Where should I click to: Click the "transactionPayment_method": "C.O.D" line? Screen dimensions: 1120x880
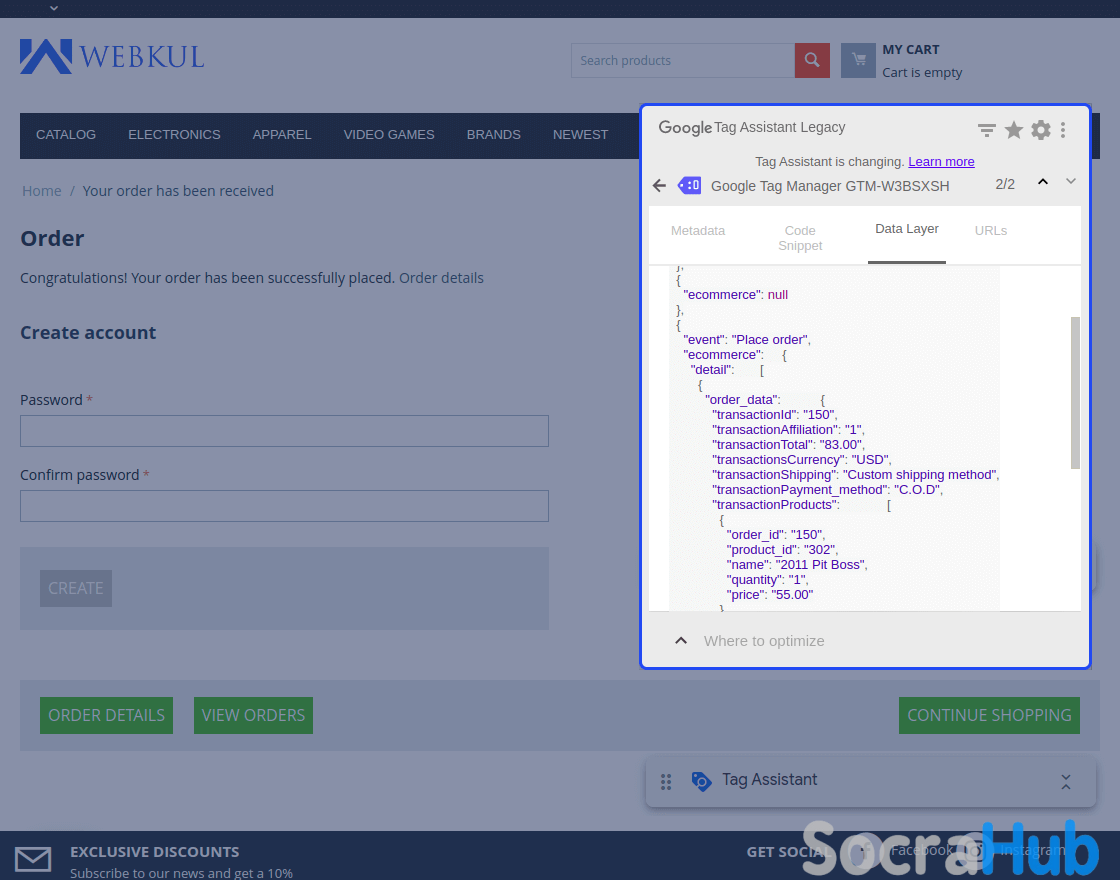(x=827, y=490)
